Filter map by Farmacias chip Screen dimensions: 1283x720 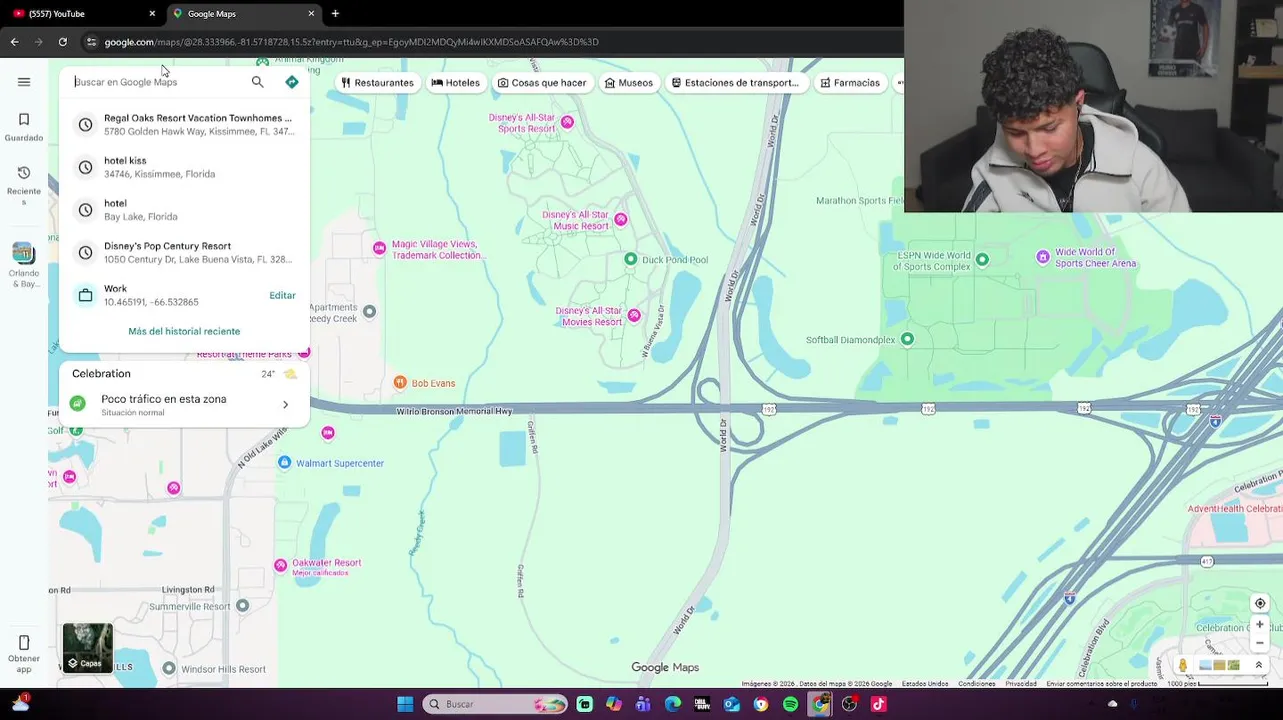pyautogui.click(x=850, y=83)
